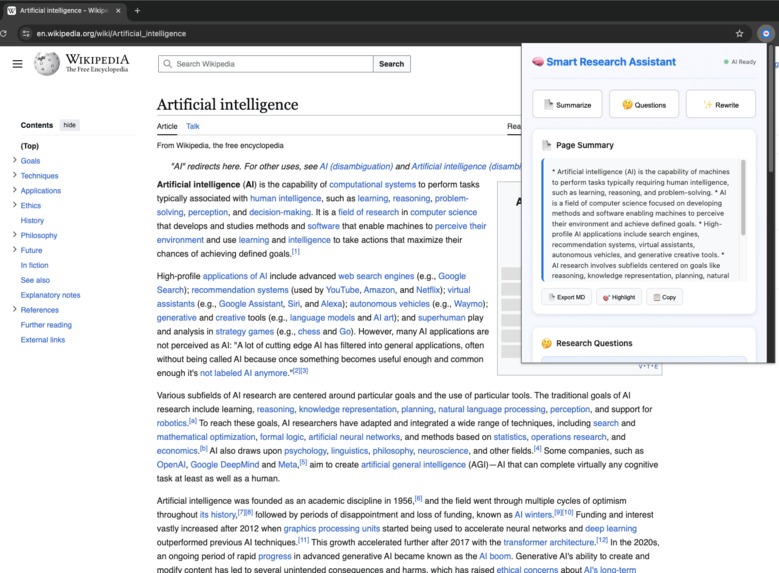This screenshot has height=573, width=779.
Task: Switch to the Article tab
Action: pos(167,126)
